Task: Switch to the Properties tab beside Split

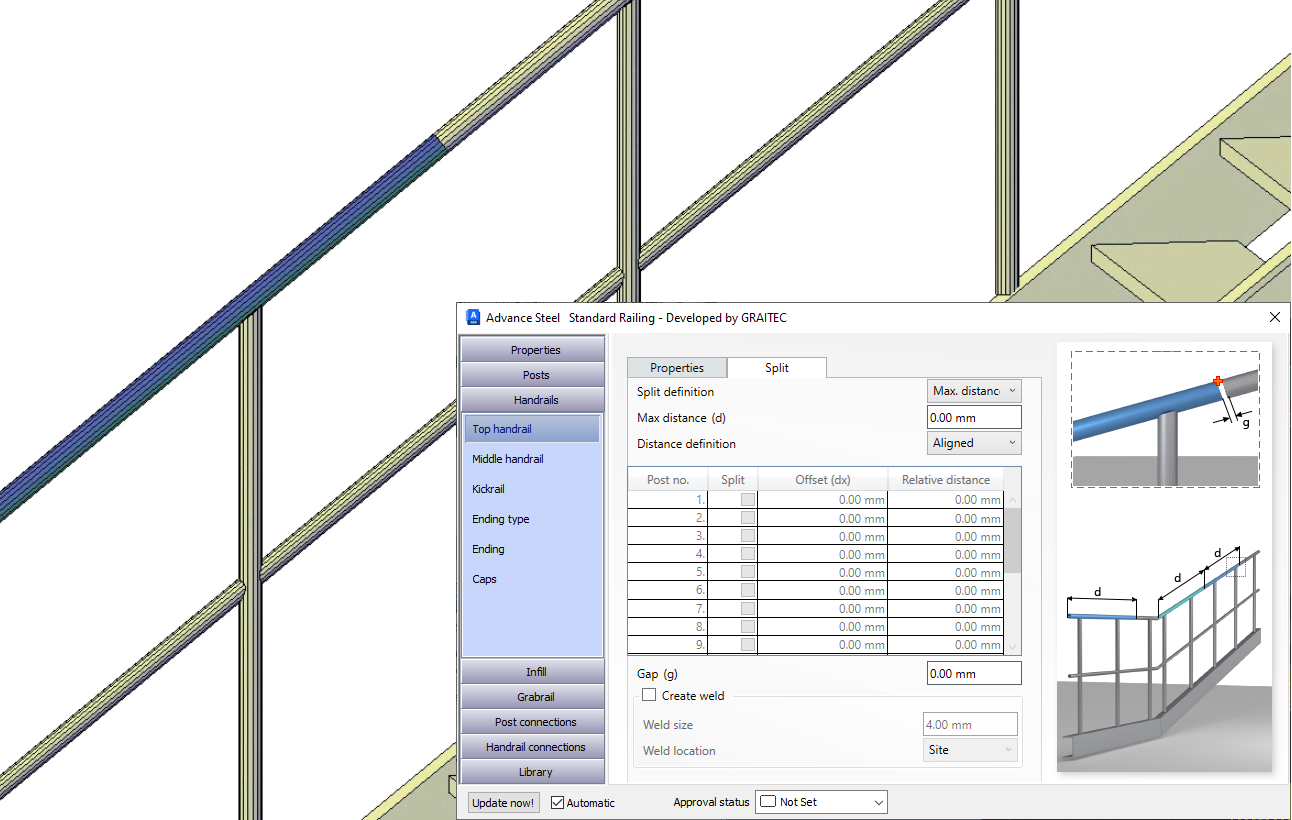Action: (677, 368)
